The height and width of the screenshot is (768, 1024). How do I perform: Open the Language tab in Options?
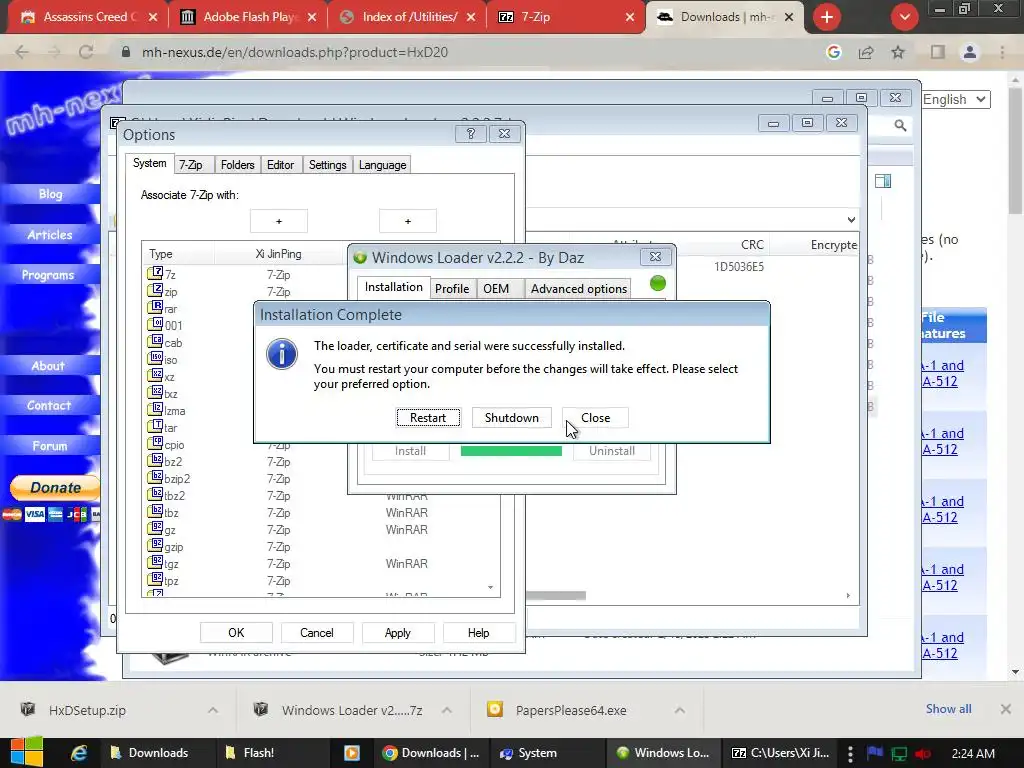[x=382, y=165]
